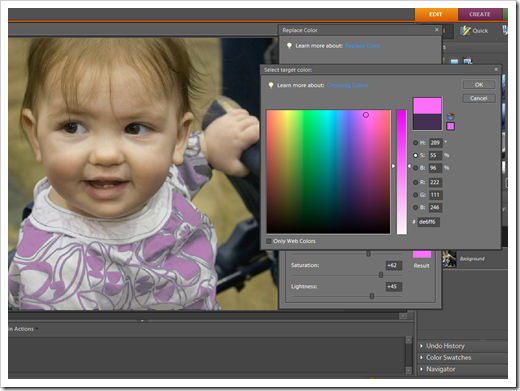Close the Select target color dialog
This screenshot has width=520, height=391.
coord(496,69)
